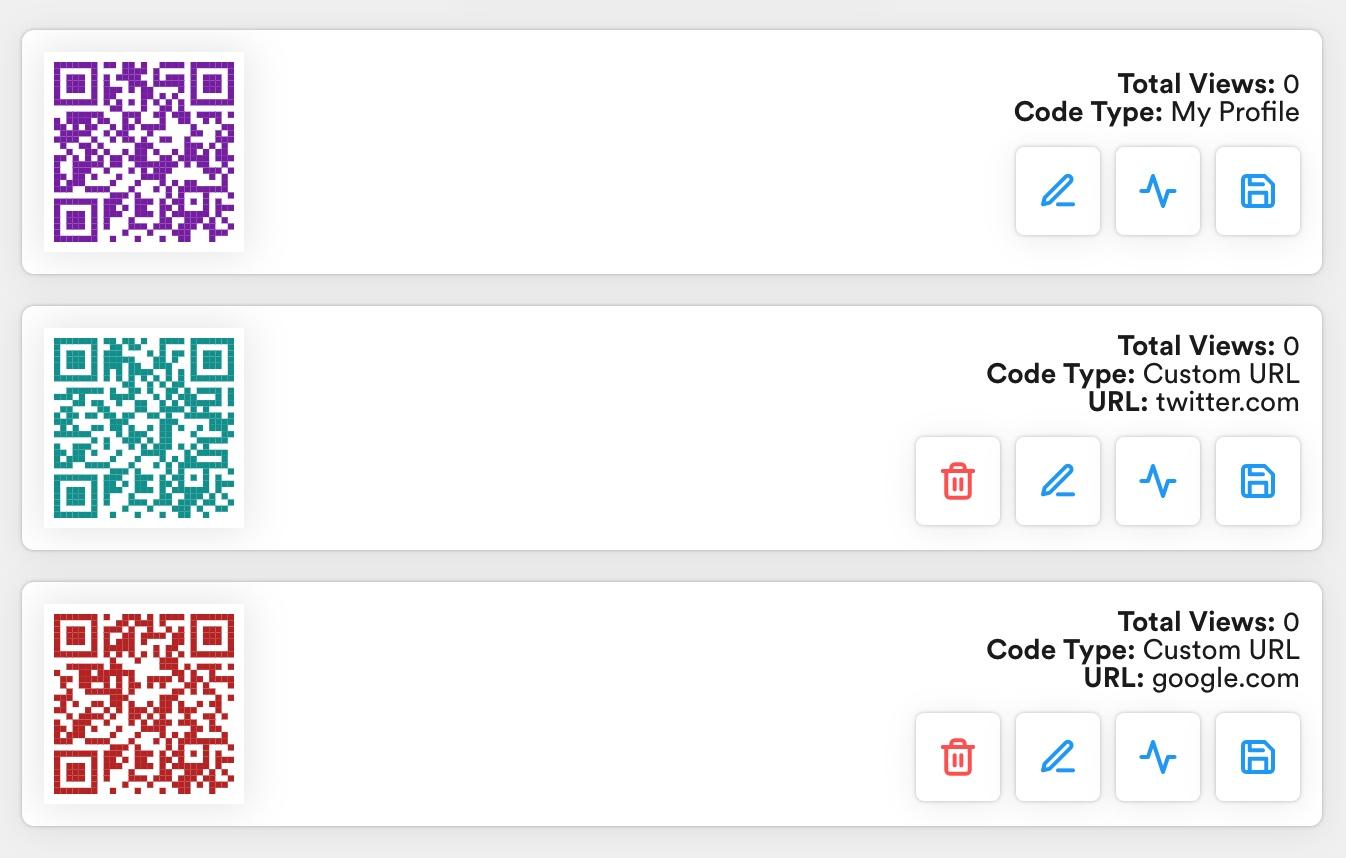Viewport: 1346px width, 858px height.
Task: Click the twitter.com URL text
Action: point(1226,402)
